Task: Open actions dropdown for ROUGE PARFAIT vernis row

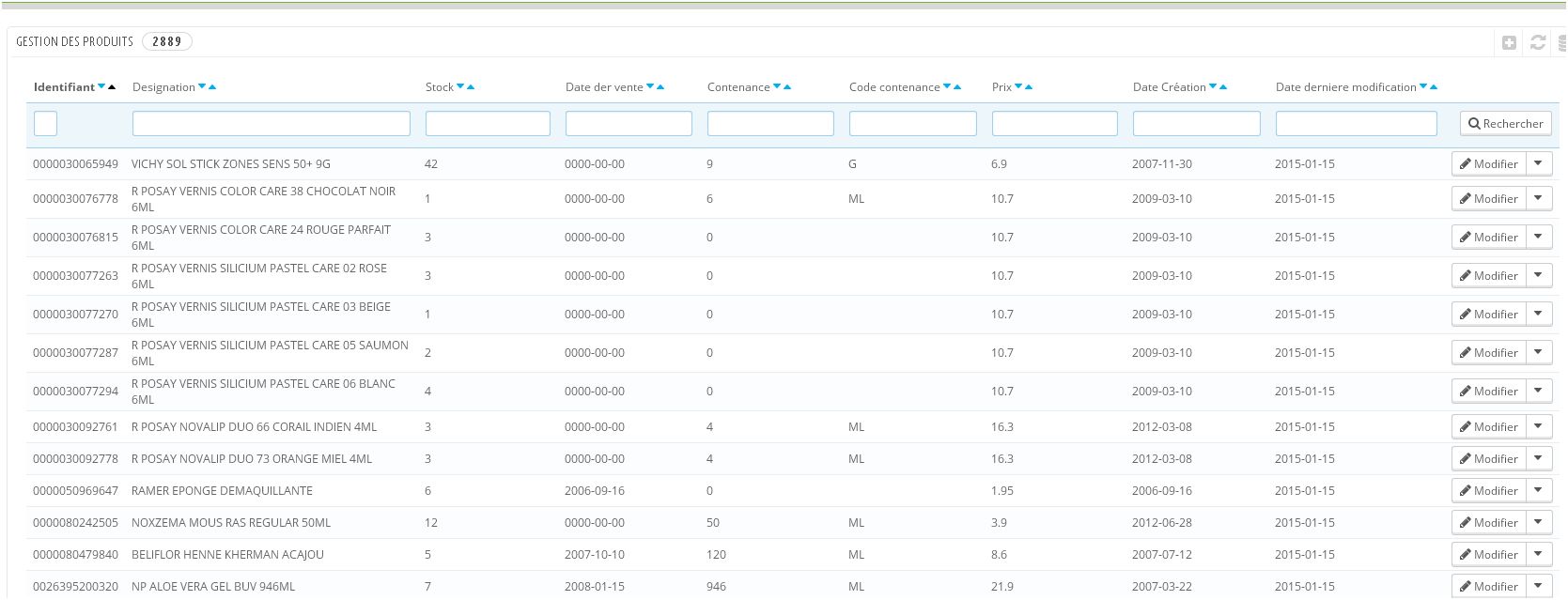Action: [x=1539, y=237]
